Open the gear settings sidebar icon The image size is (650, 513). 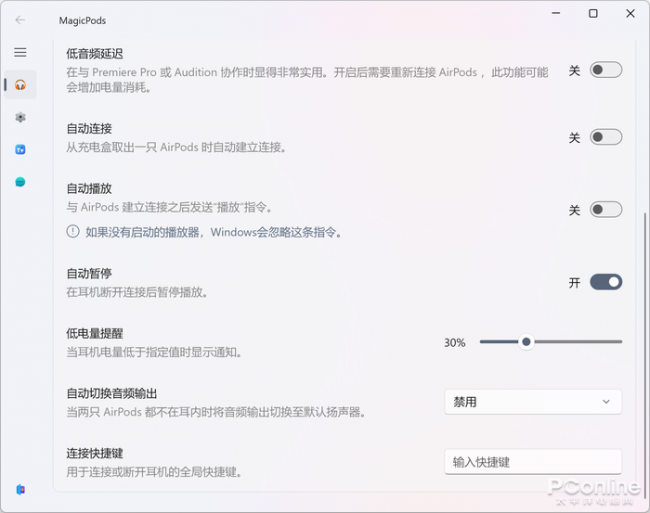pyautogui.click(x=20, y=117)
